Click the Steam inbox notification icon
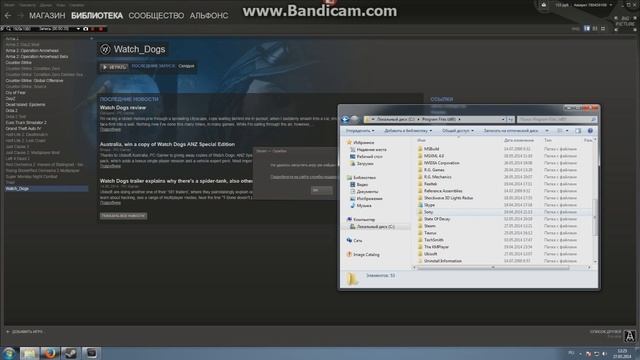Viewport: 640px width, 360px height. click(x=544, y=5)
